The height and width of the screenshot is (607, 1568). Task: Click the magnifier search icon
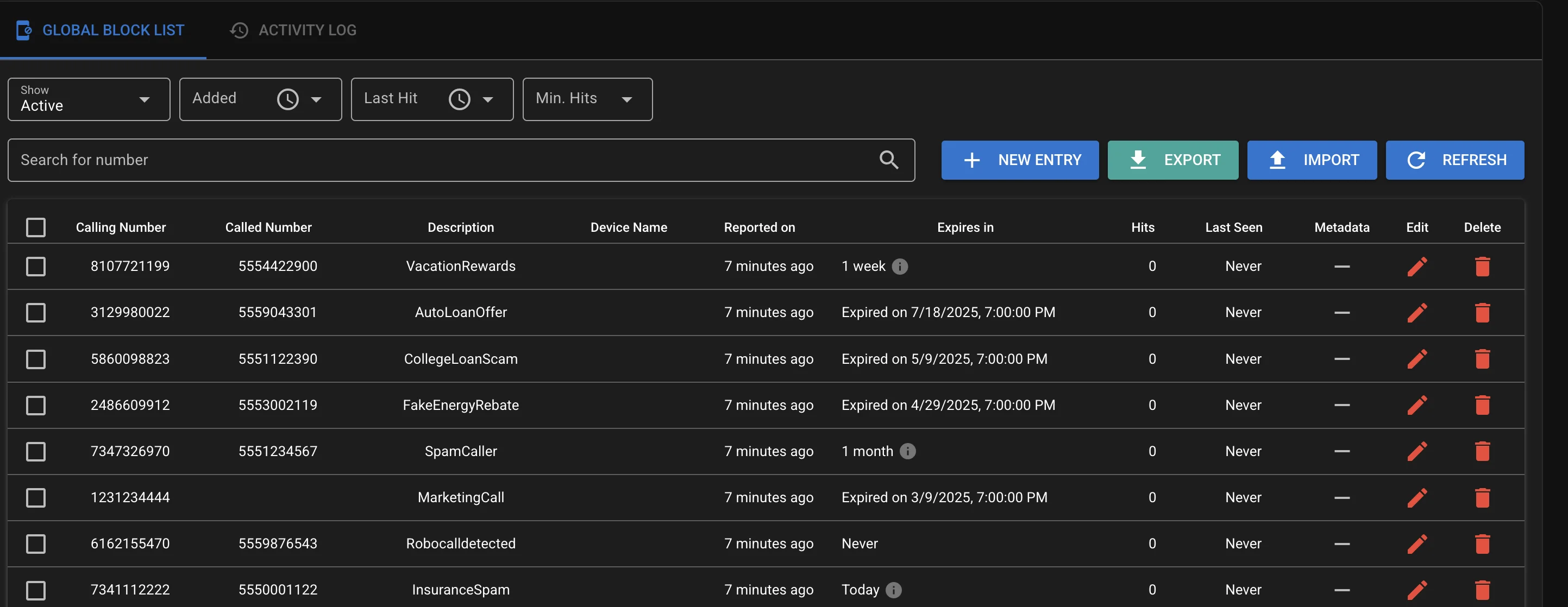click(x=889, y=160)
